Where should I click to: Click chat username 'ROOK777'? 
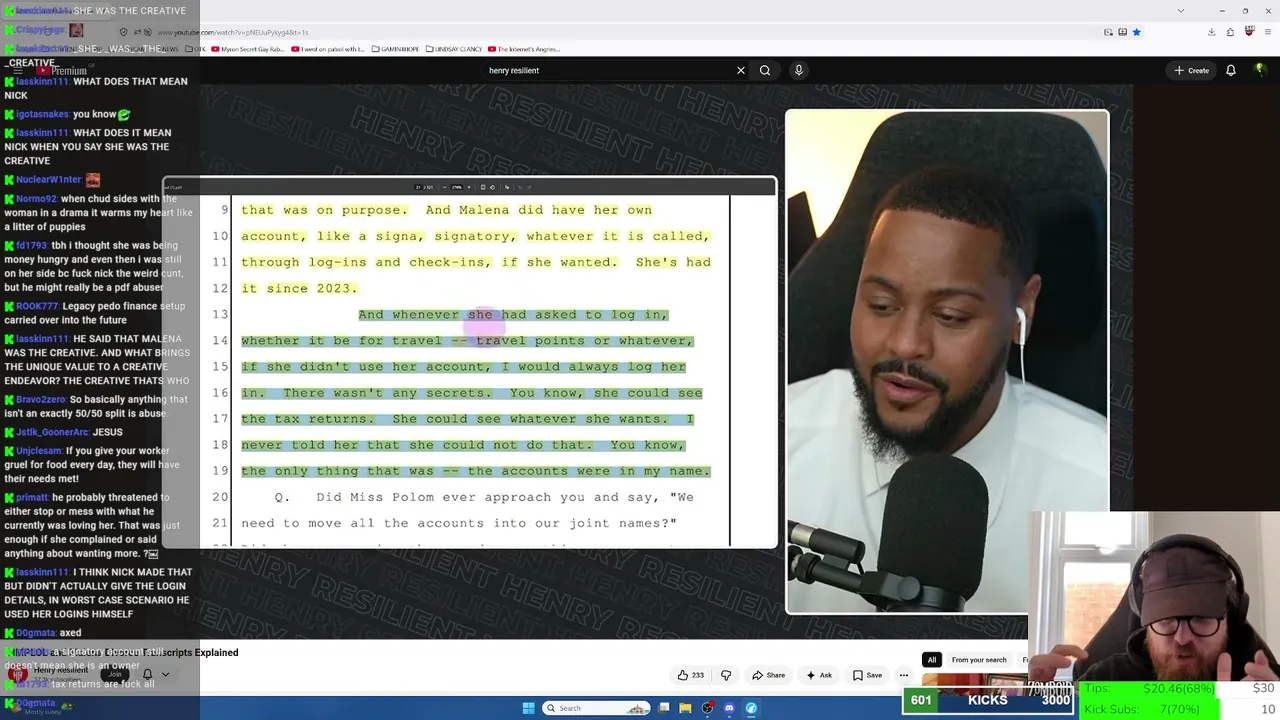[x=37, y=306]
